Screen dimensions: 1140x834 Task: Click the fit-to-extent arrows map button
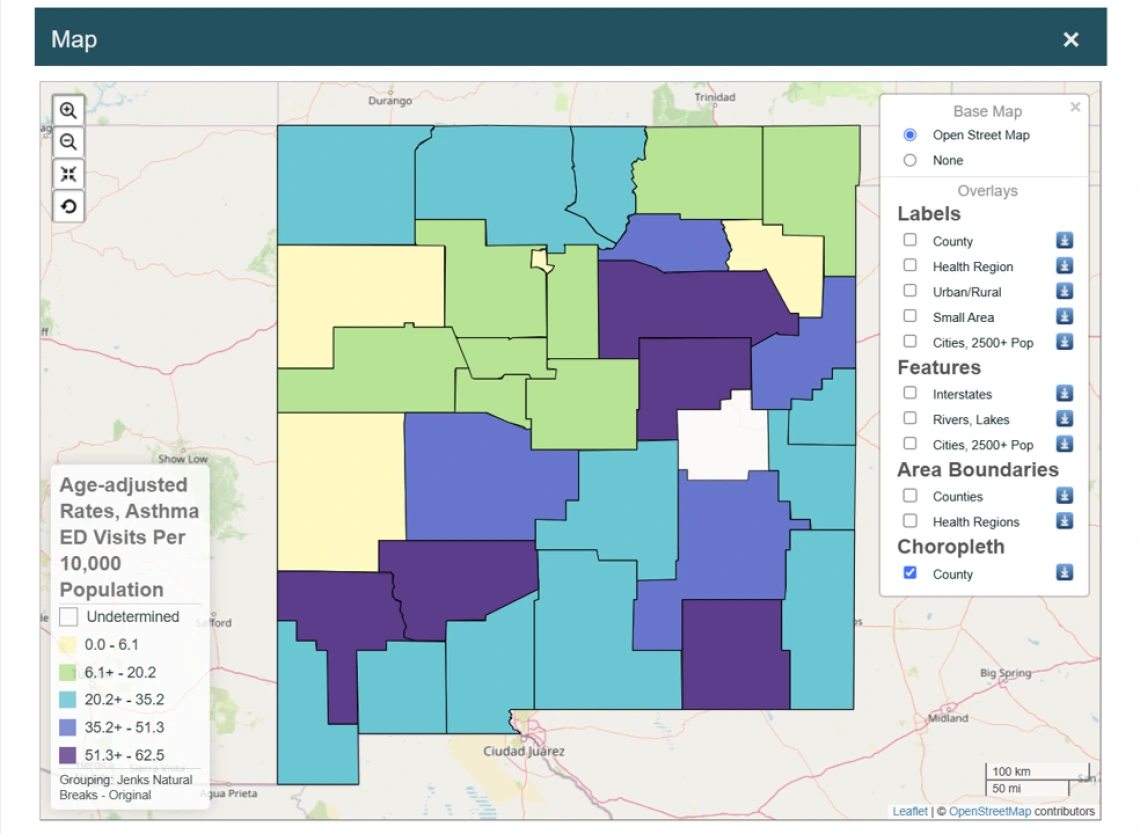click(x=68, y=174)
